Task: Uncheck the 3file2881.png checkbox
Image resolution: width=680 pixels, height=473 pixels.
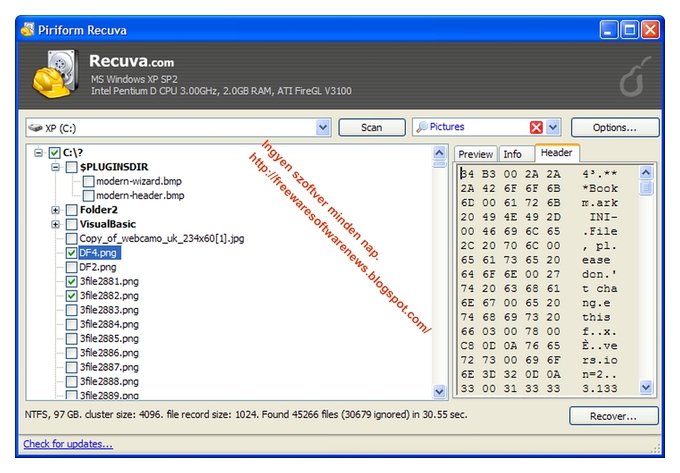Action: point(72,281)
